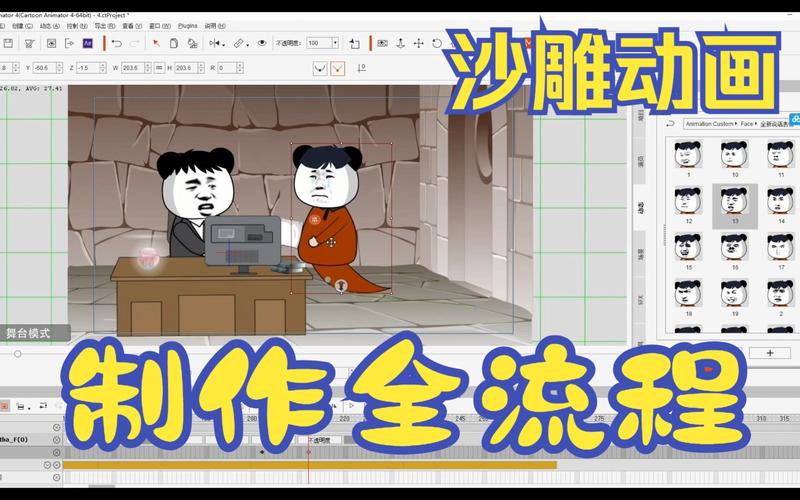Open the 导出 menu
Image resolution: width=800 pixels, height=500 pixels.
tap(105, 26)
